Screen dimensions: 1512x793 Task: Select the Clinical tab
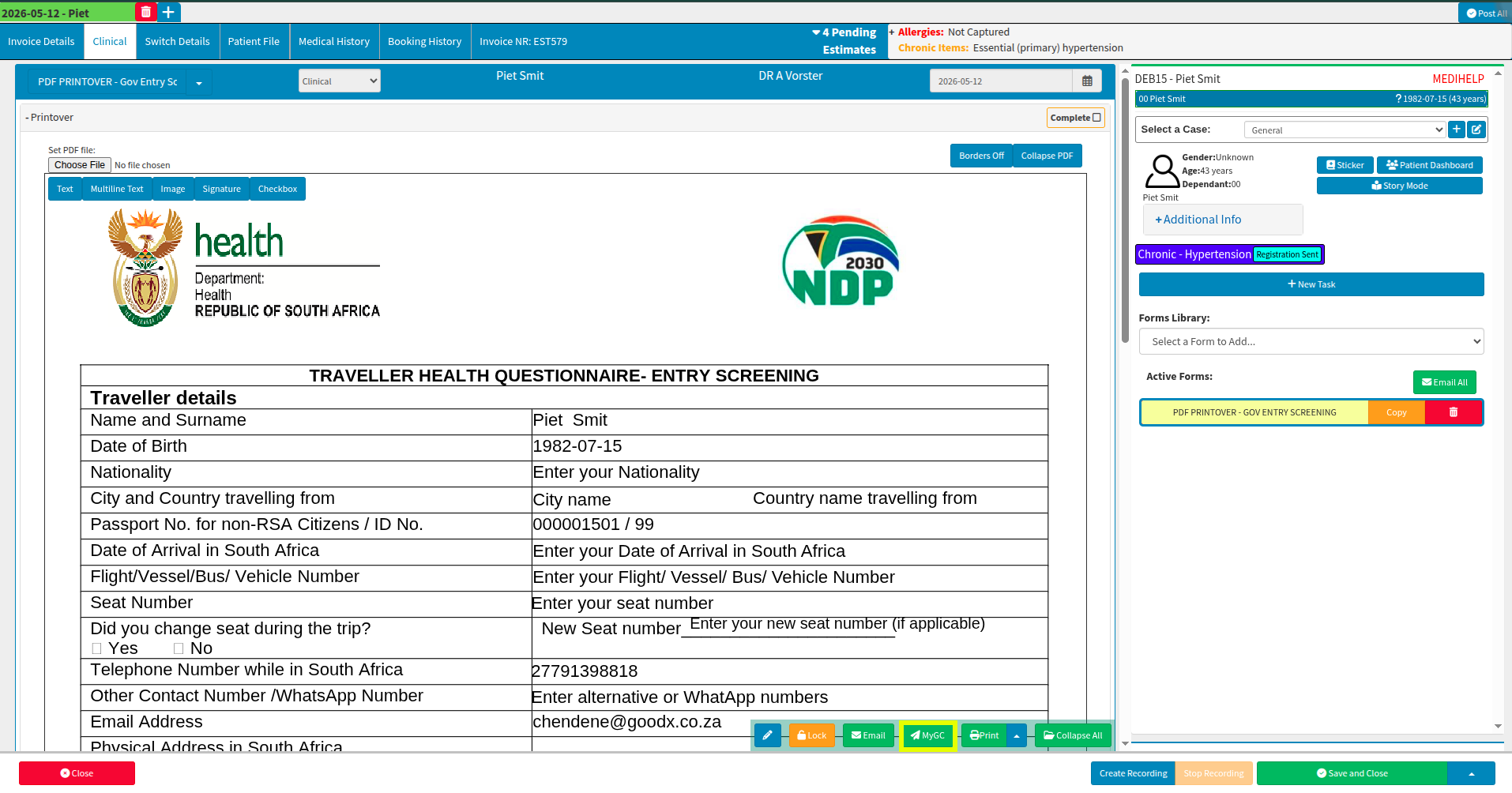tap(109, 41)
